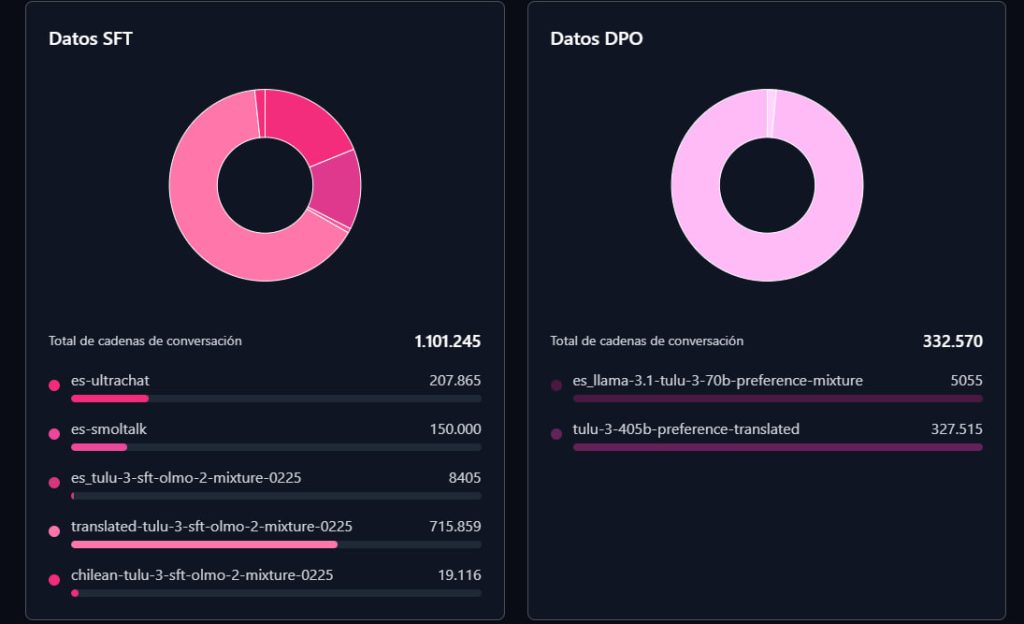This screenshot has height=624, width=1024.
Task: Select the es-ultrachat dataset label
Action: tap(110, 380)
